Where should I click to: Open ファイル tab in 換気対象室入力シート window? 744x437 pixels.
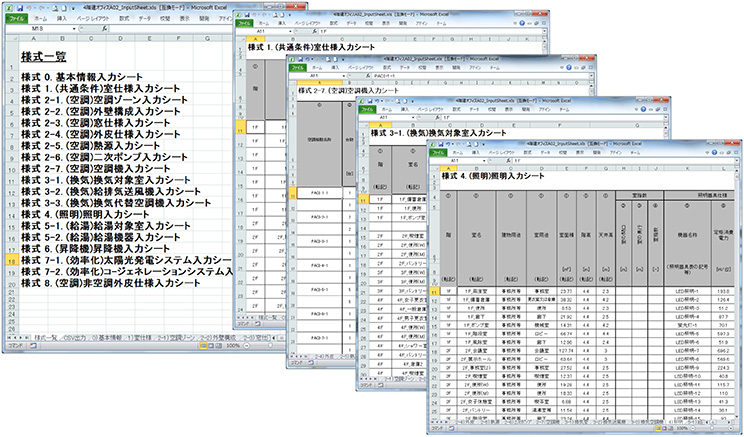(368, 109)
